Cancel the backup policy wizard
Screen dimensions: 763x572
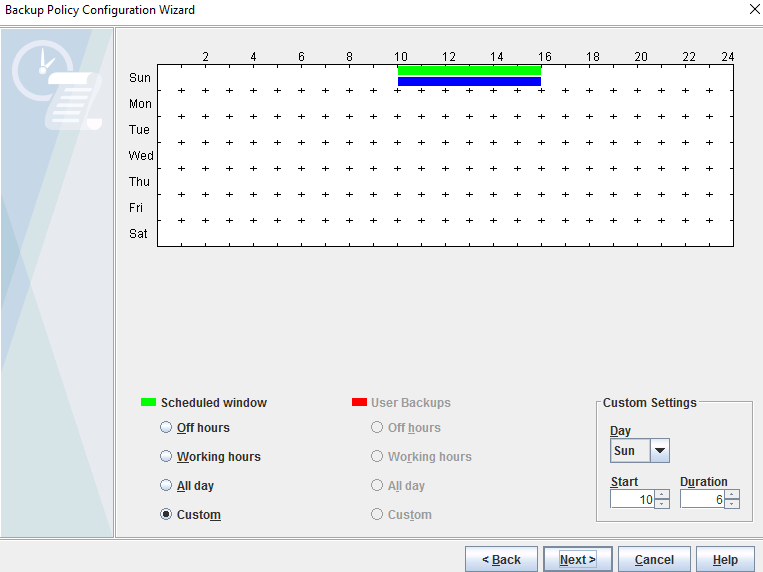654,559
